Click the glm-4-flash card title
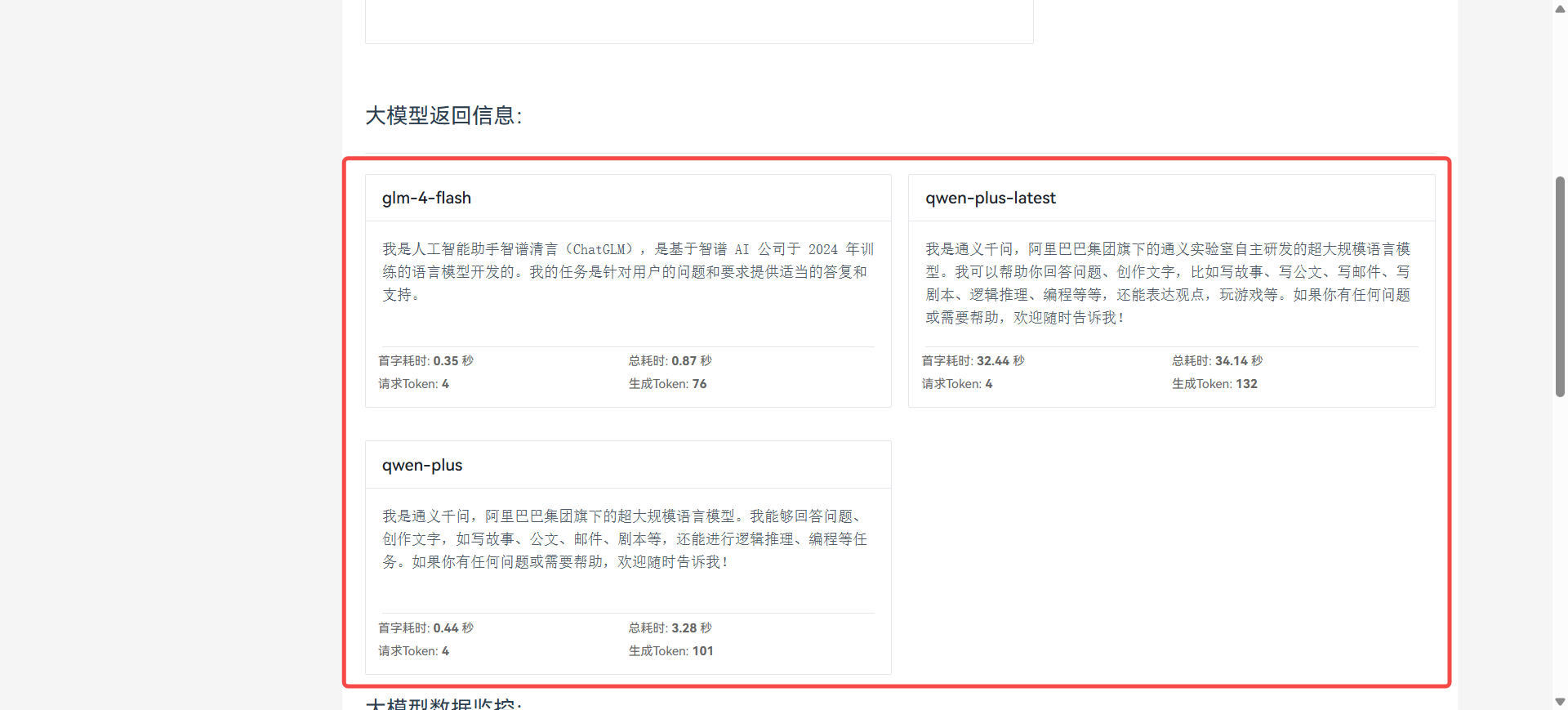 (x=426, y=198)
